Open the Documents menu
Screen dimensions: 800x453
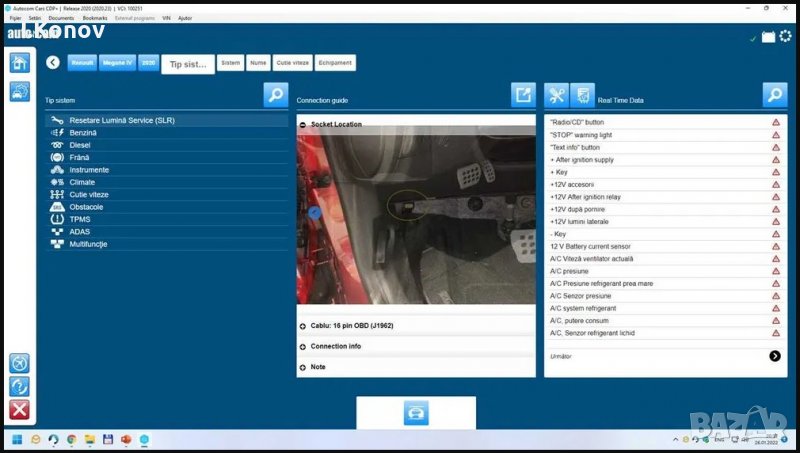pyautogui.click(x=61, y=18)
